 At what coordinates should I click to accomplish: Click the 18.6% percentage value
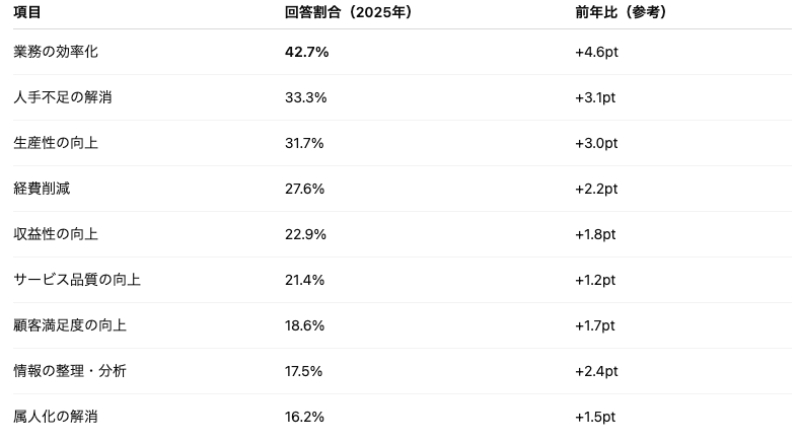[x=305, y=326]
